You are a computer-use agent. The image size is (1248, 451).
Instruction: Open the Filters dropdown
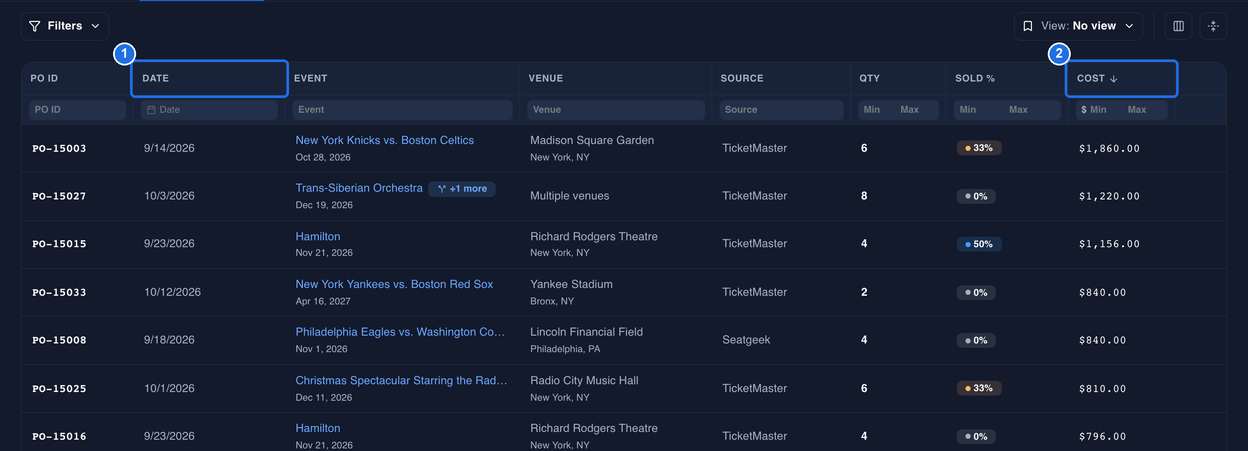65,26
